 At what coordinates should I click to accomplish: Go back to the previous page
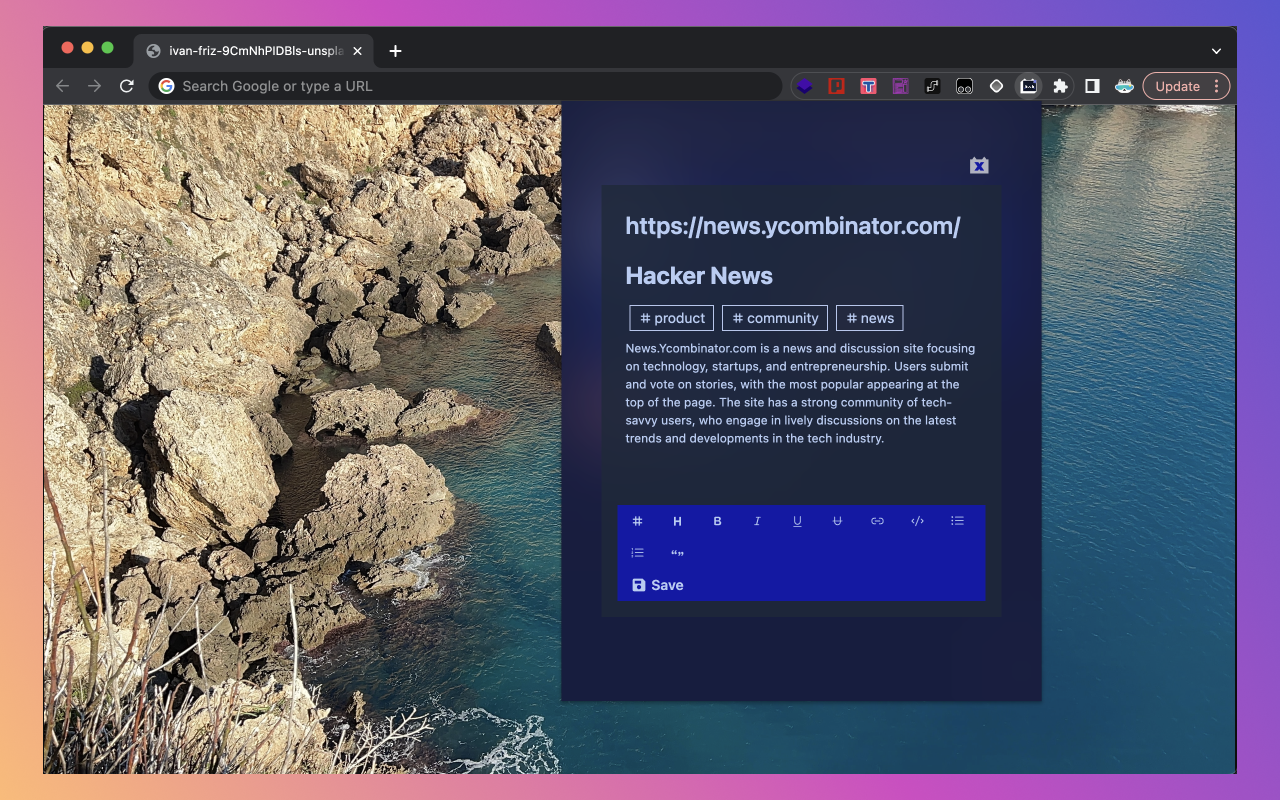click(x=62, y=86)
